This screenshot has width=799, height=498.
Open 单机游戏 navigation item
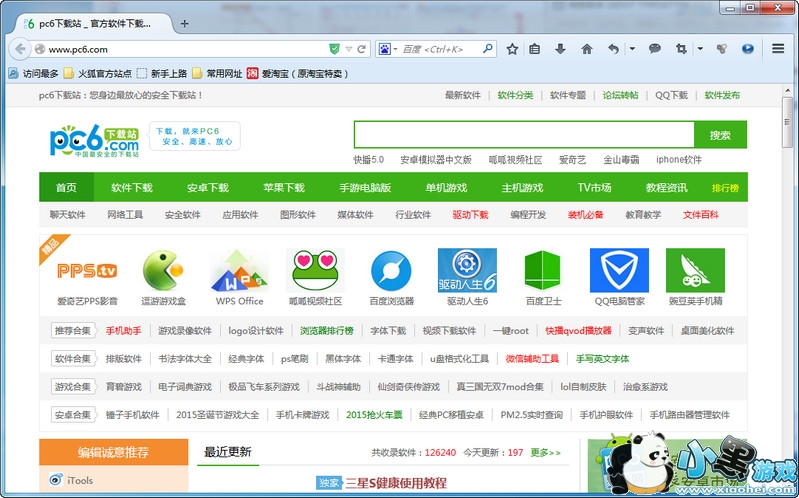(446, 187)
